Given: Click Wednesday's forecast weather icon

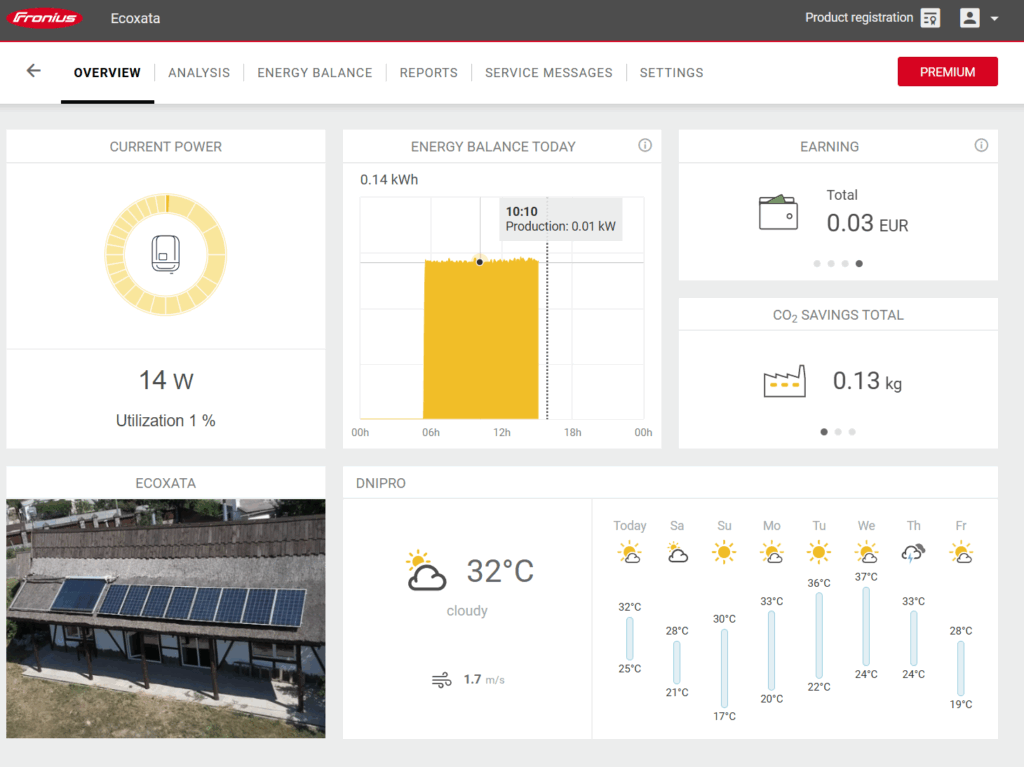Looking at the screenshot, I should [866, 553].
